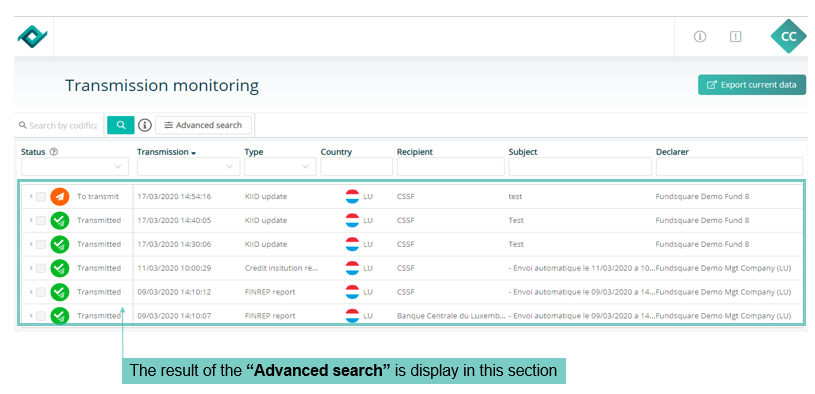Click green Transmitted icon for 14:10:12 row
The image size is (815, 394).
pos(60,292)
